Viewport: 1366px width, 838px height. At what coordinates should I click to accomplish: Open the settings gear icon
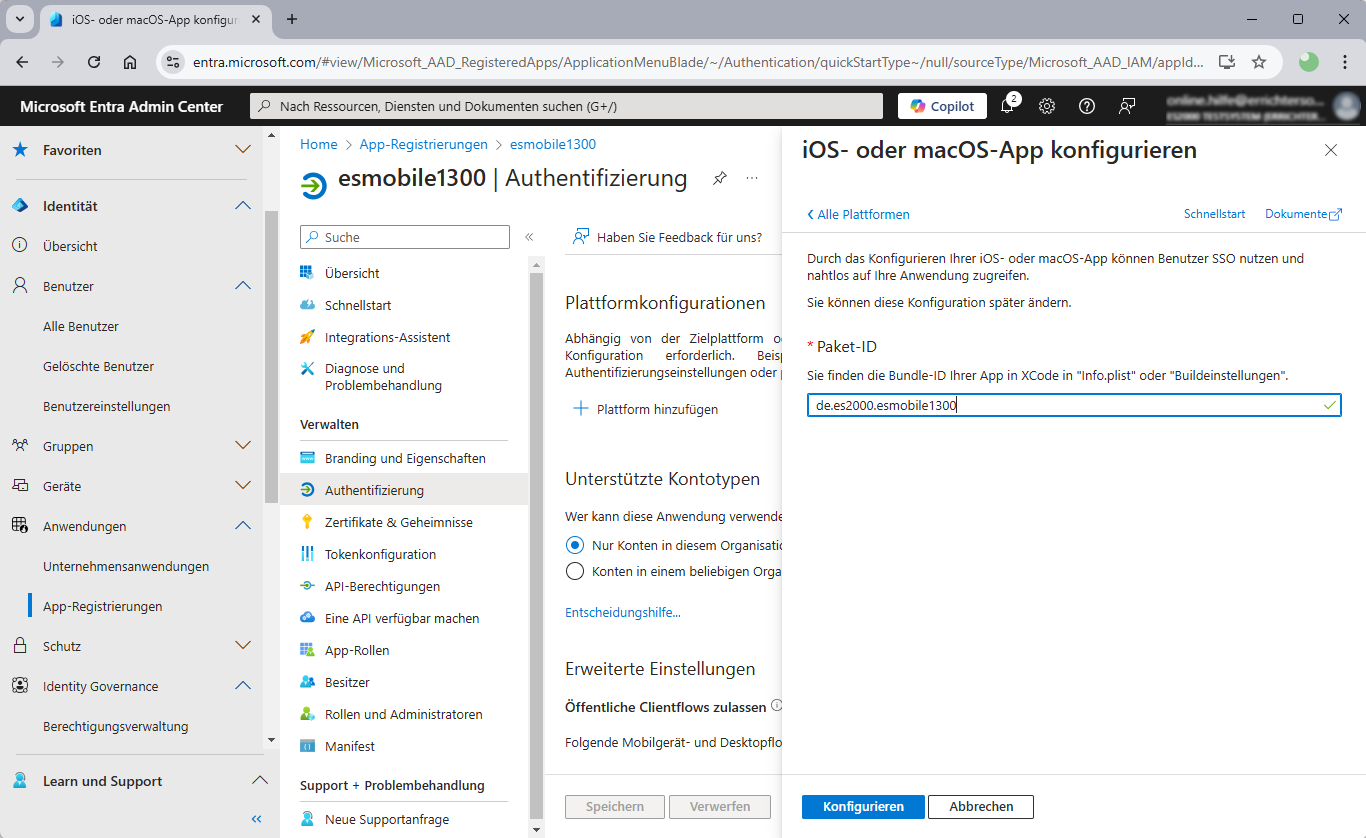click(1047, 106)
